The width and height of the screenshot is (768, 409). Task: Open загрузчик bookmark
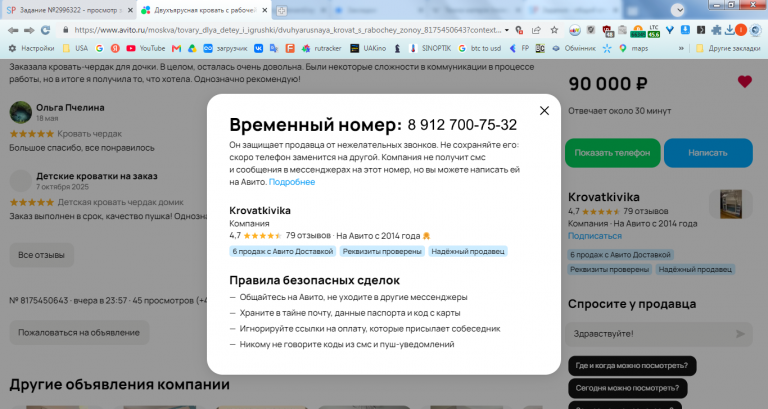(225, 48)
